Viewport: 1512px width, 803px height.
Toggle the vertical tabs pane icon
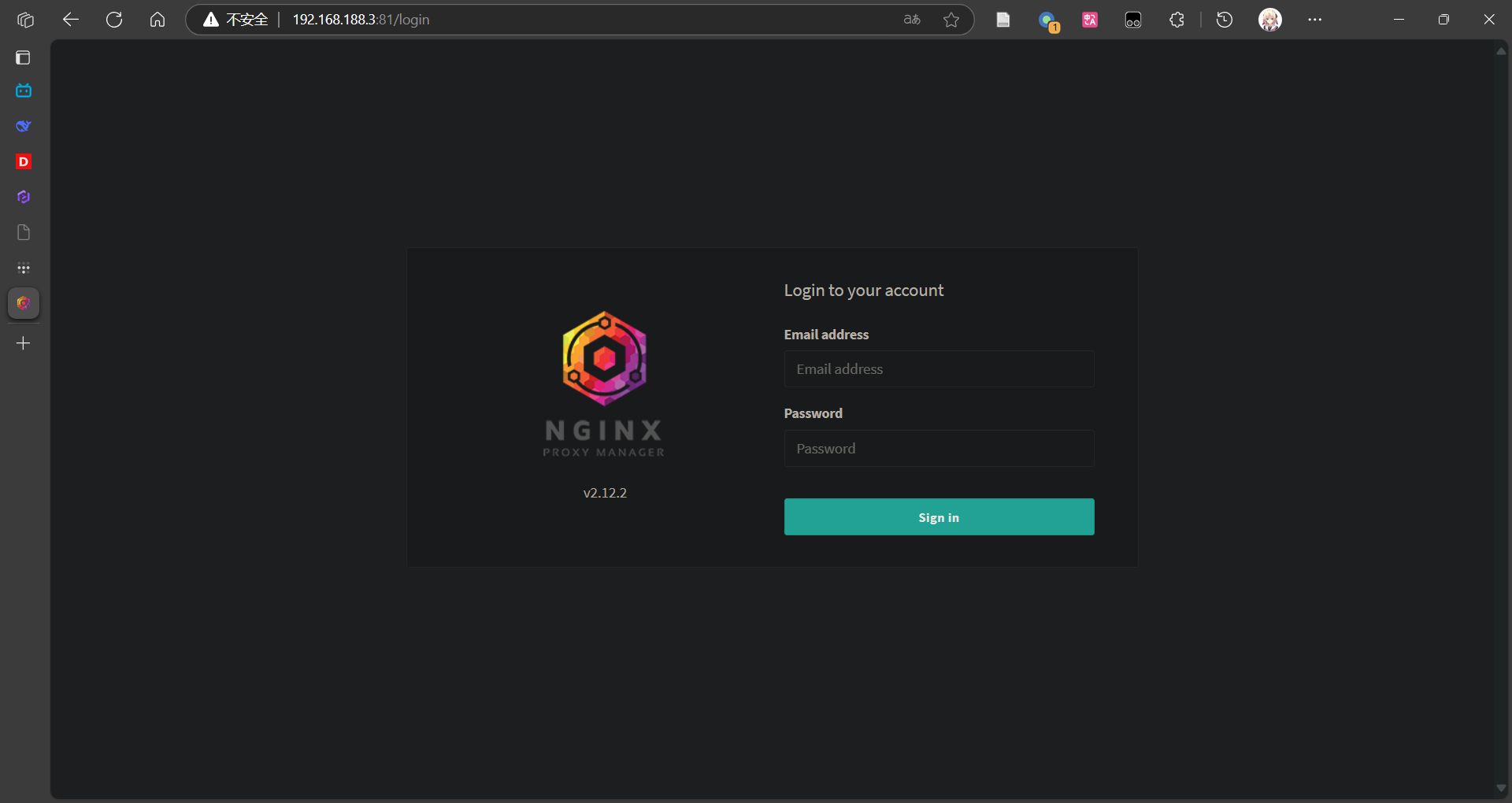24,57
